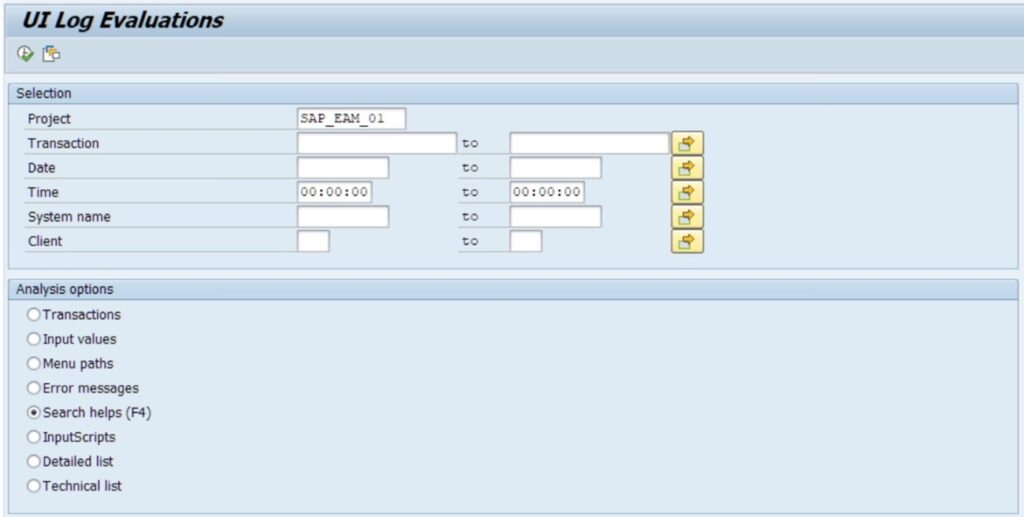The image size is (1024, 517).
Task: Click the Project input field
Action: (351, 119)
